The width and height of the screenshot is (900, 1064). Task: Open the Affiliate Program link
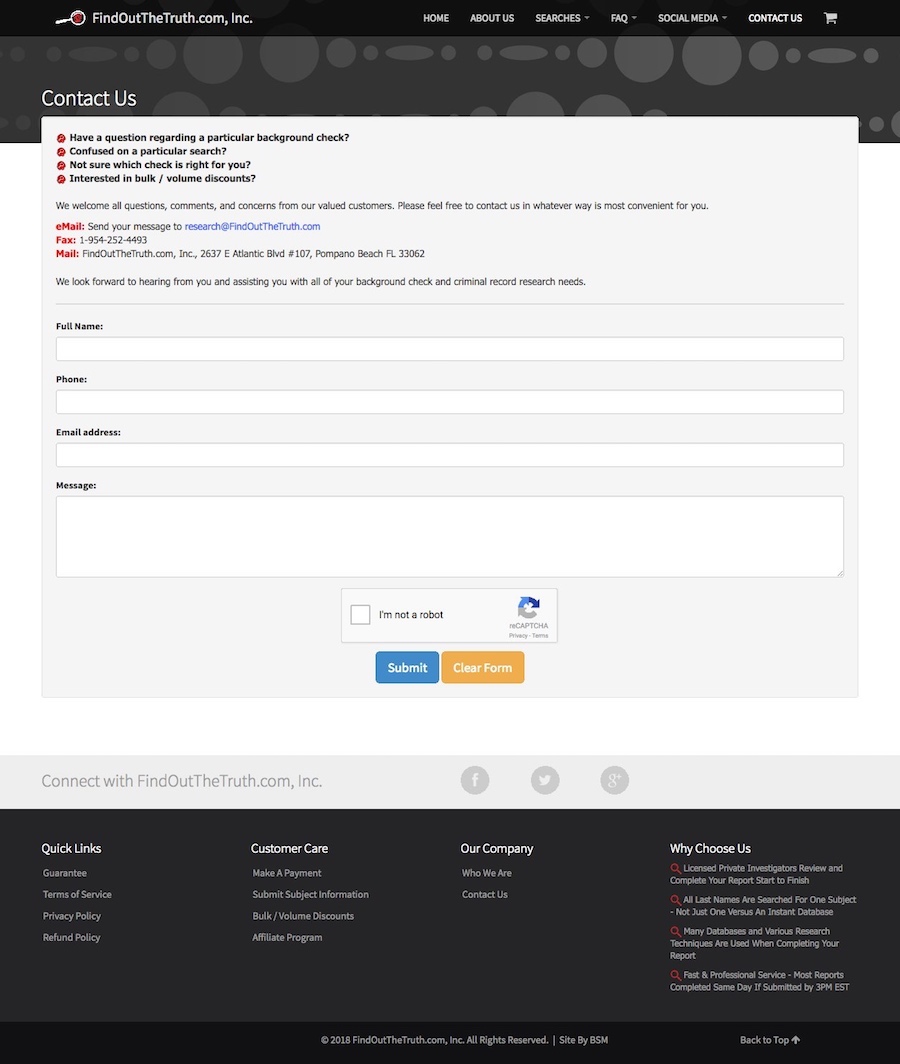[x=287, y=938]
